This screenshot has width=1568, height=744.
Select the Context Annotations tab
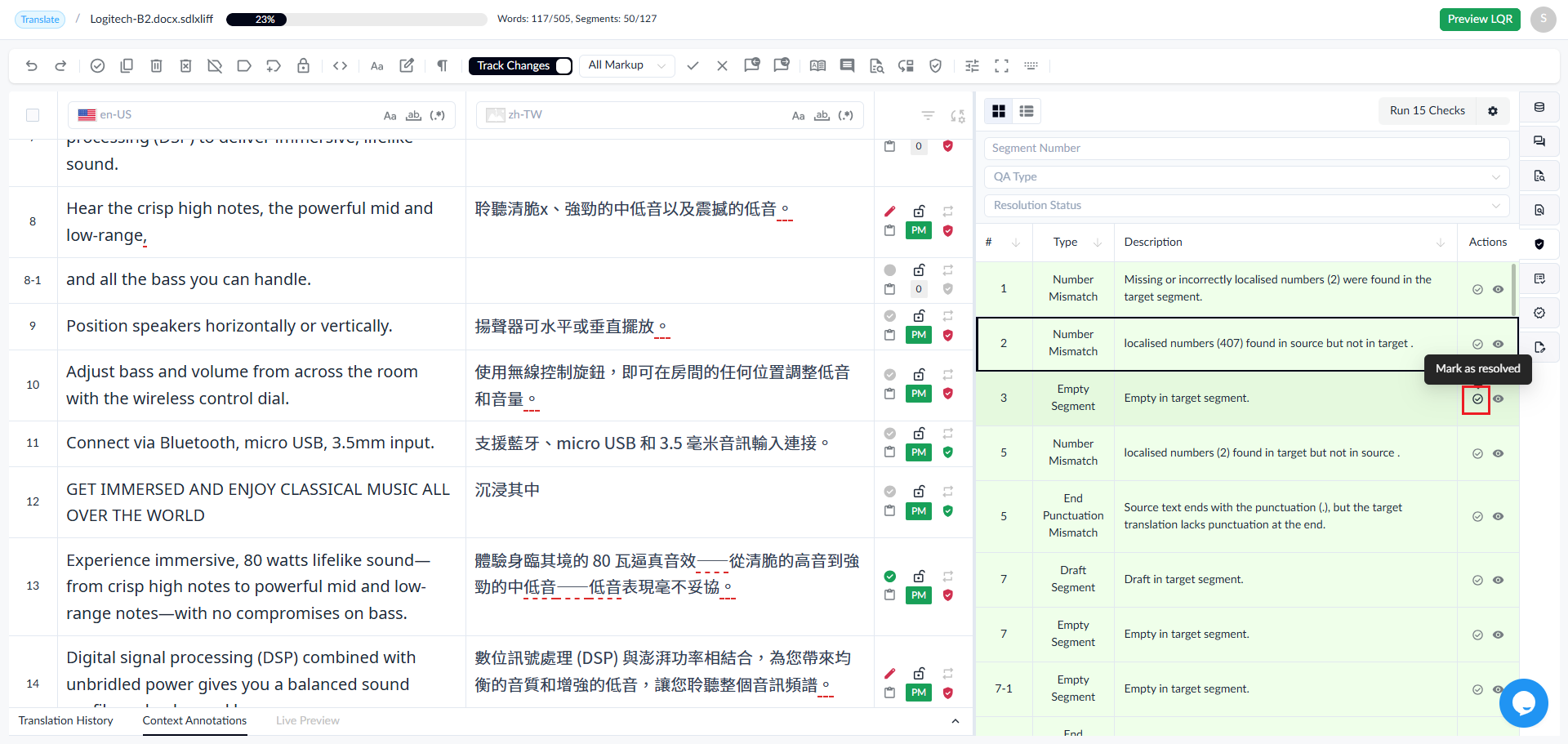[x=194, y=720]
